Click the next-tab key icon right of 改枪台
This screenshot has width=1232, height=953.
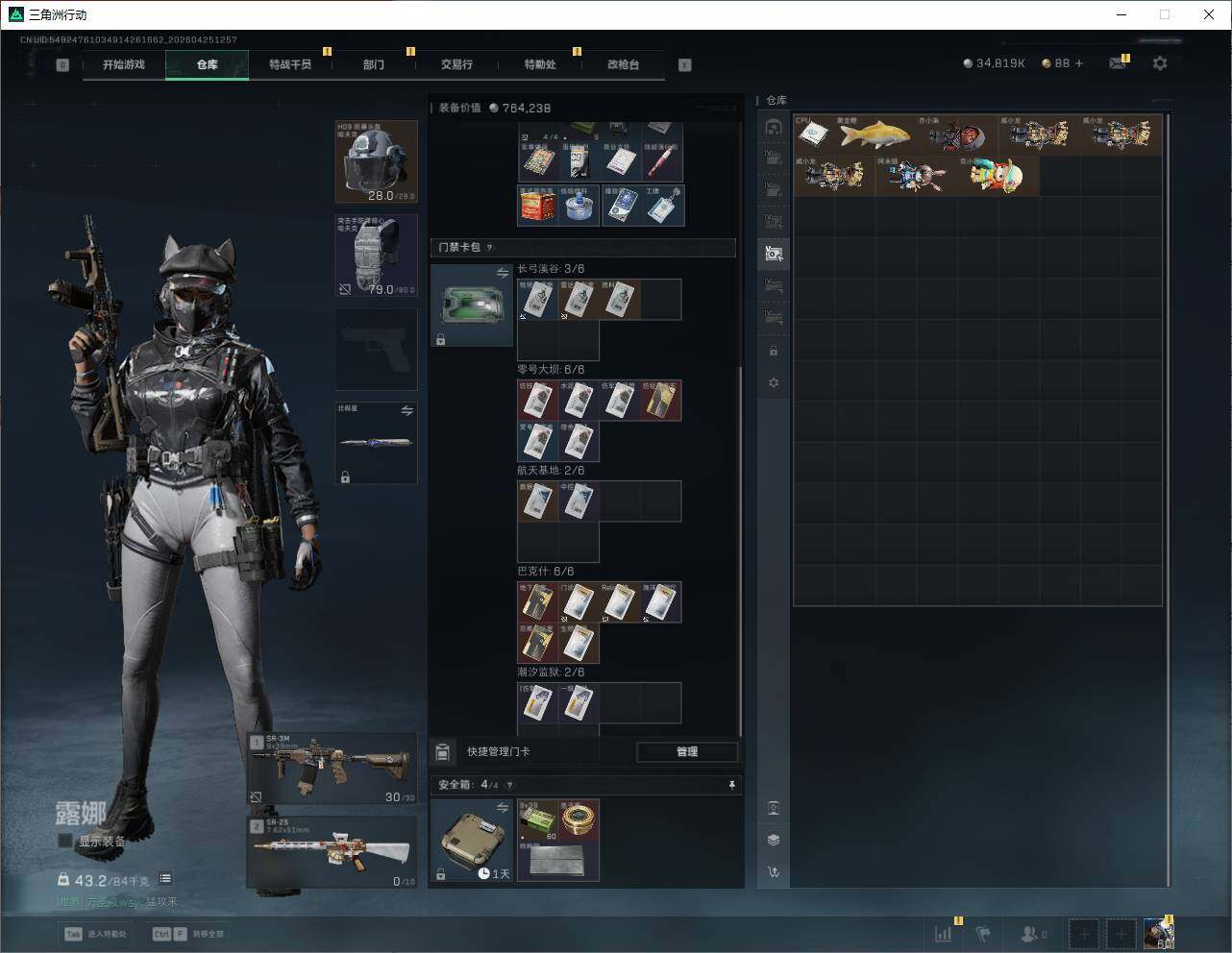(x=685, y=65)
